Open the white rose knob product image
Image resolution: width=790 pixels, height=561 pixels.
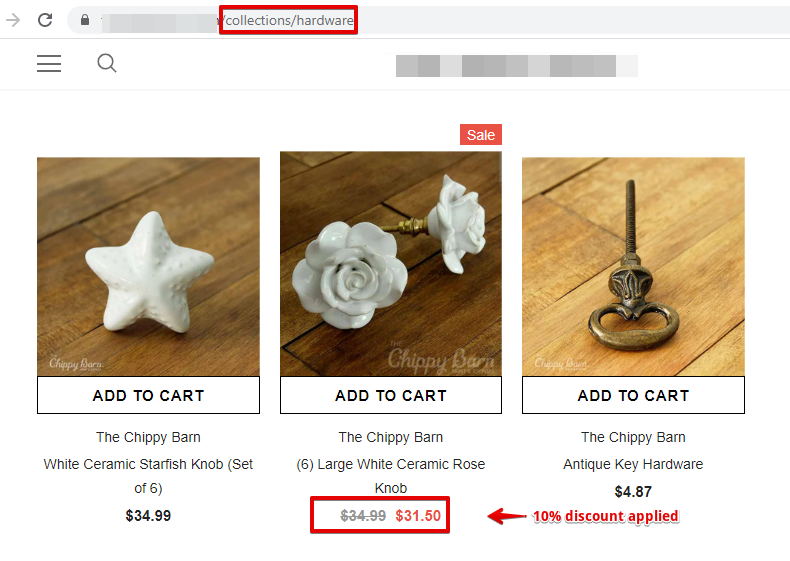[391, 264]
